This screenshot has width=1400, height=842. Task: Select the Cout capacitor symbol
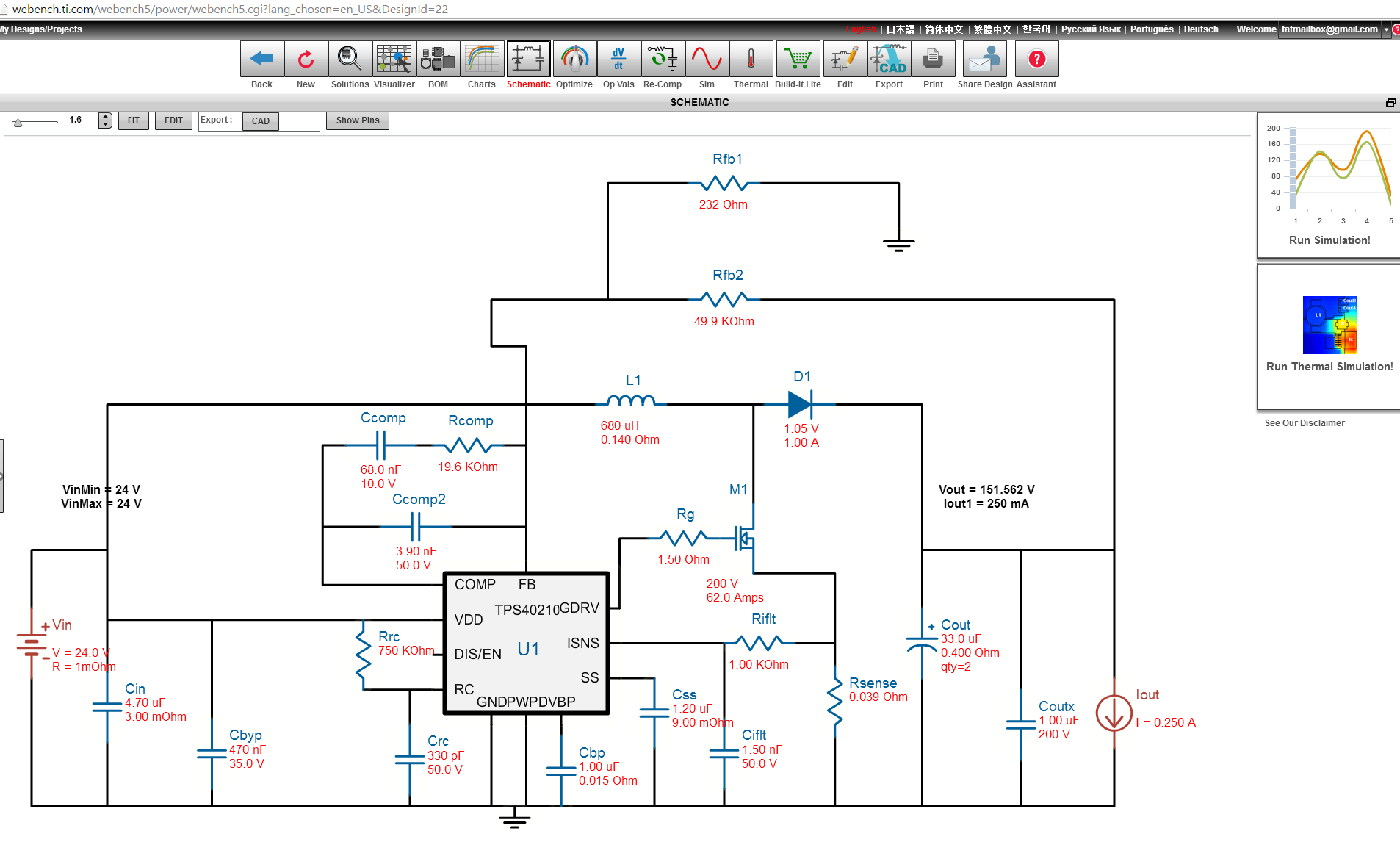coord(923,644)
